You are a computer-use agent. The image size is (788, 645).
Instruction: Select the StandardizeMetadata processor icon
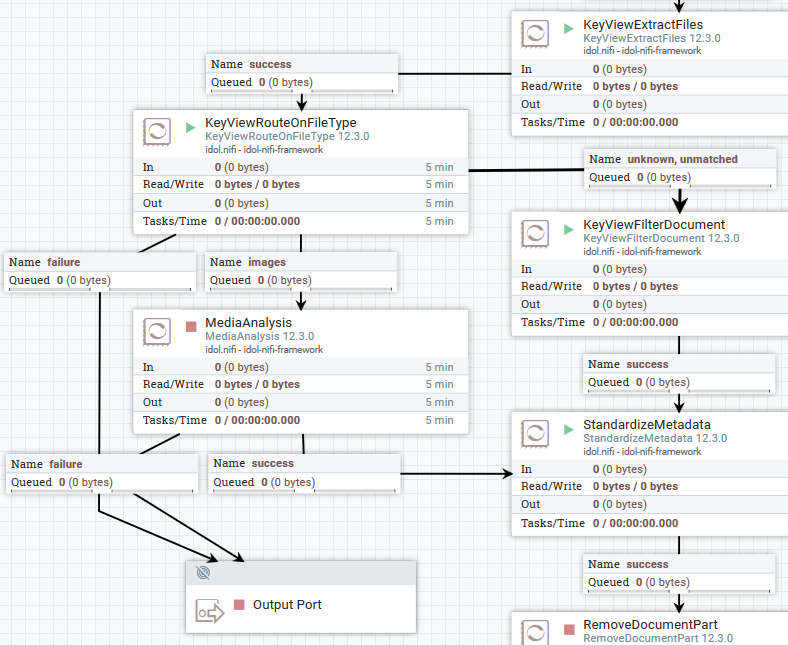coord(534,434)
